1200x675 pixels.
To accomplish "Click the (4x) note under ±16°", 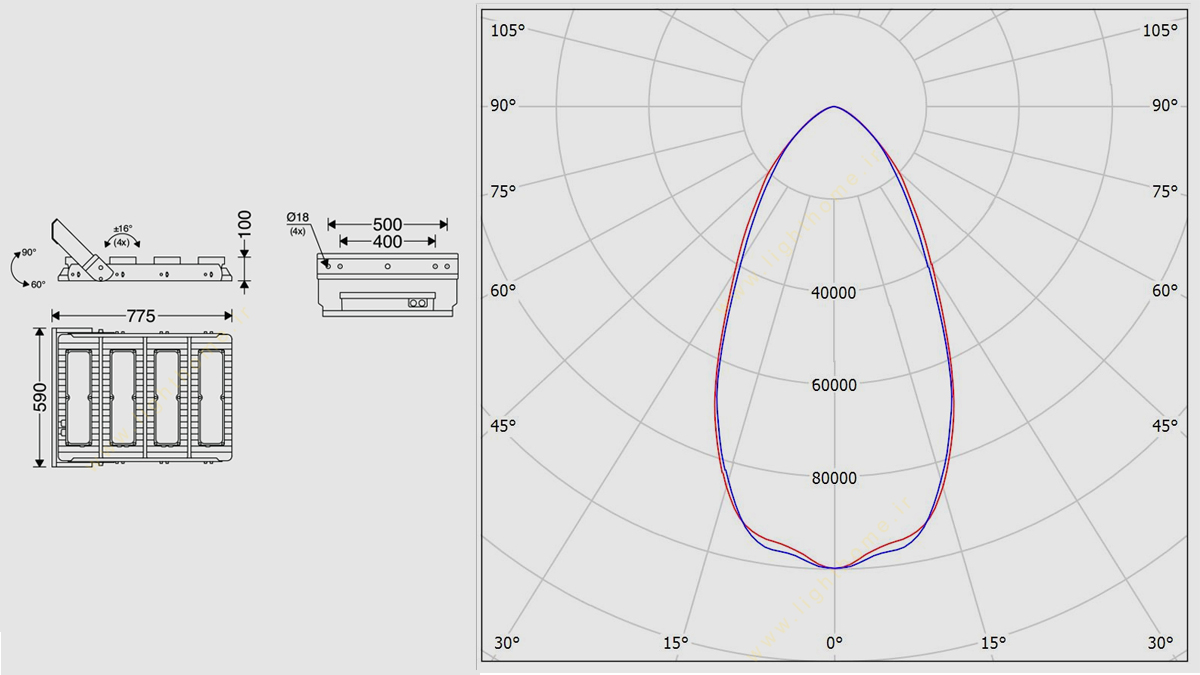I will (122, 243).
